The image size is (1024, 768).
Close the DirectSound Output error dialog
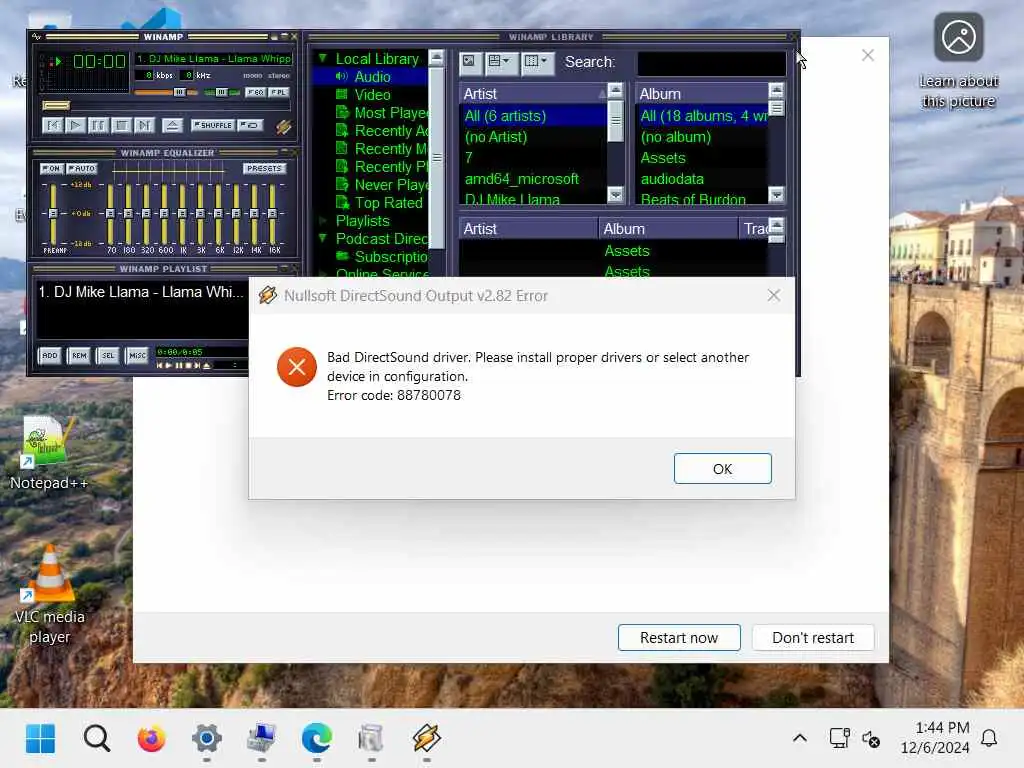pos(774,295)
